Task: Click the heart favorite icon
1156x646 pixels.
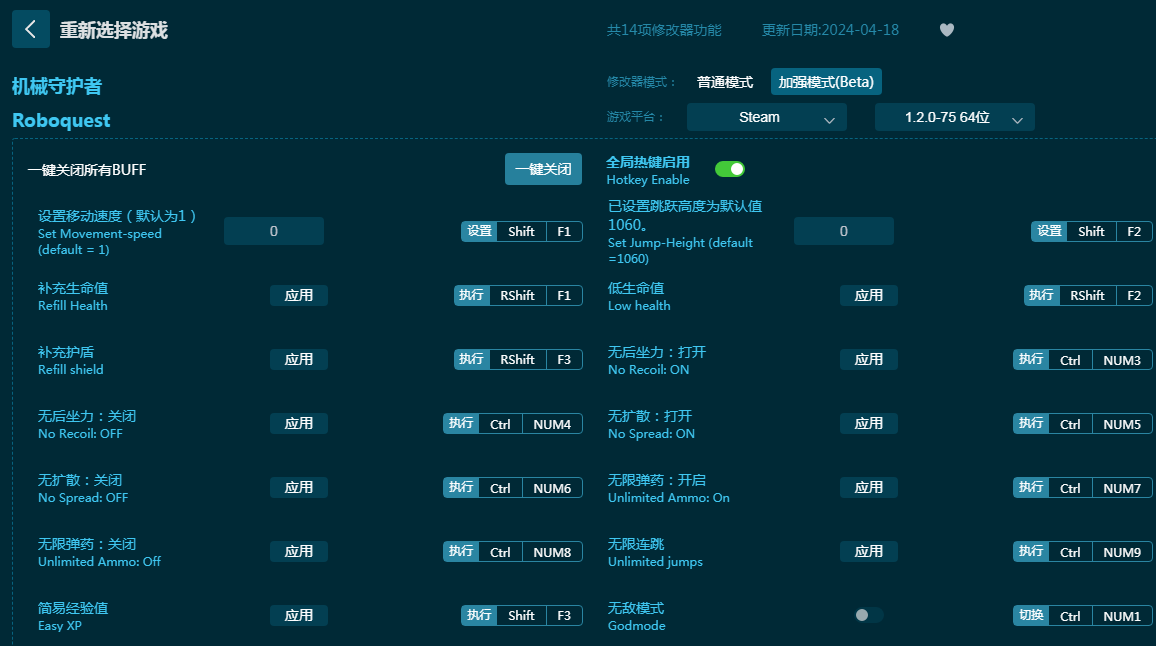Action: pyautogui.click(x=947, y=29)
